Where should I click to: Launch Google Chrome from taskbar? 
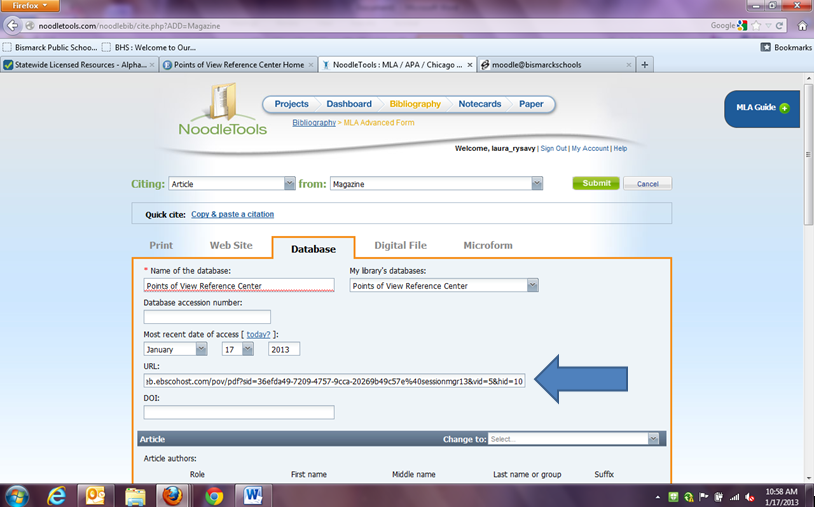[213, 497]
